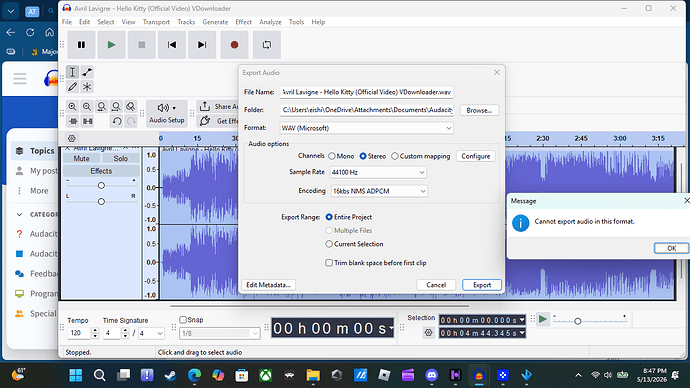Open the Effect menu
Viewport: 690px width, 388px height.
coord(243,22)
